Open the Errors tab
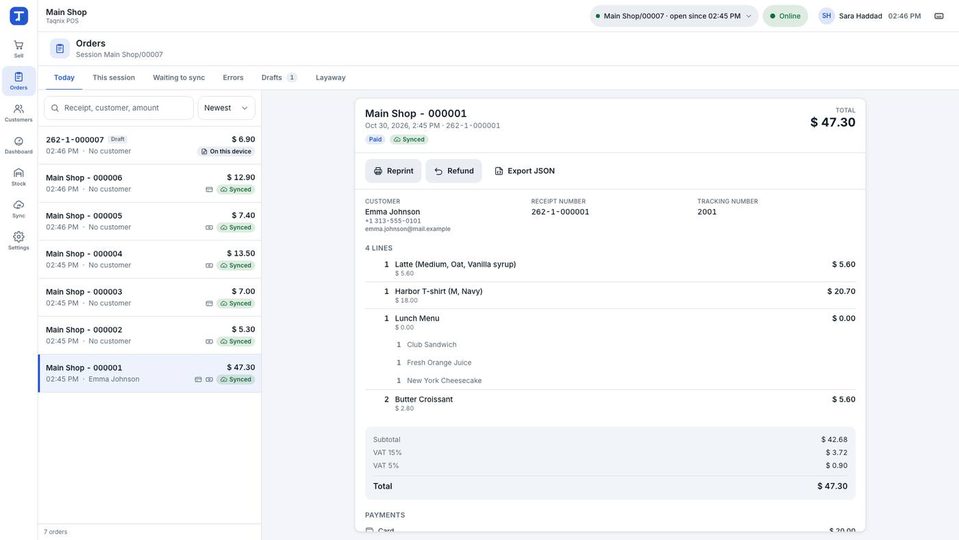Image resolution: width=959 pixels, height=540 pixels. 233,78
